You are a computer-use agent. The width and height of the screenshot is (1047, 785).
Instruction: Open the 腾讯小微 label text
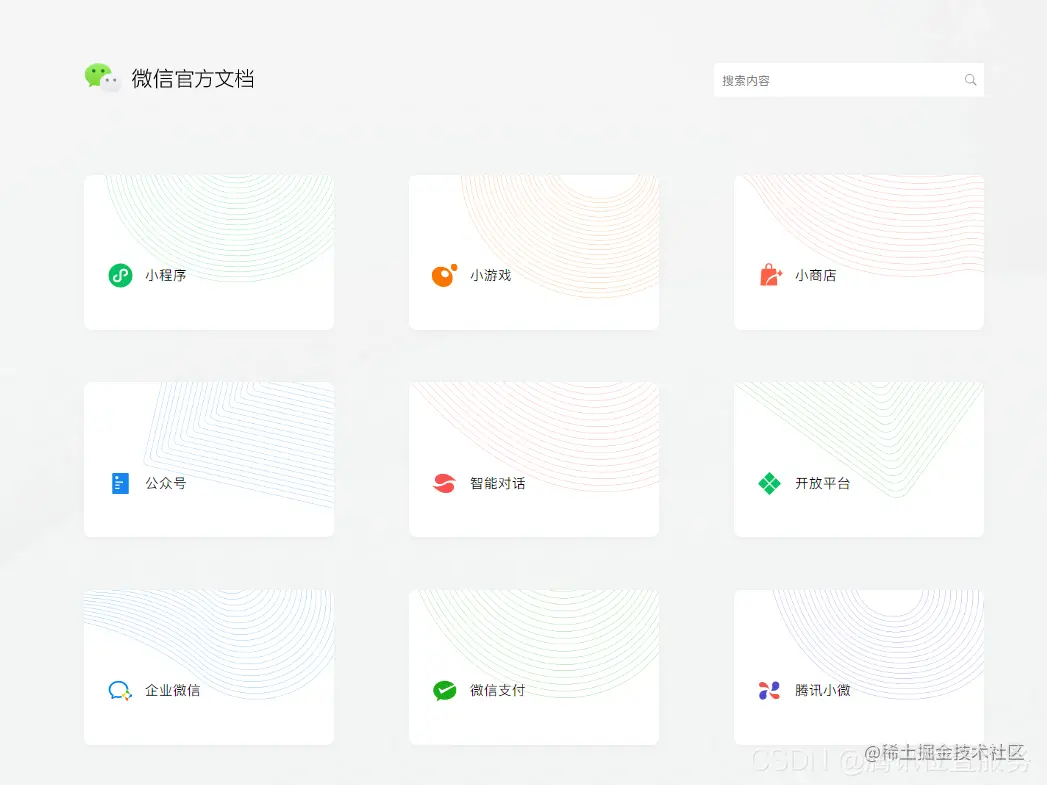tap(822, 690)
